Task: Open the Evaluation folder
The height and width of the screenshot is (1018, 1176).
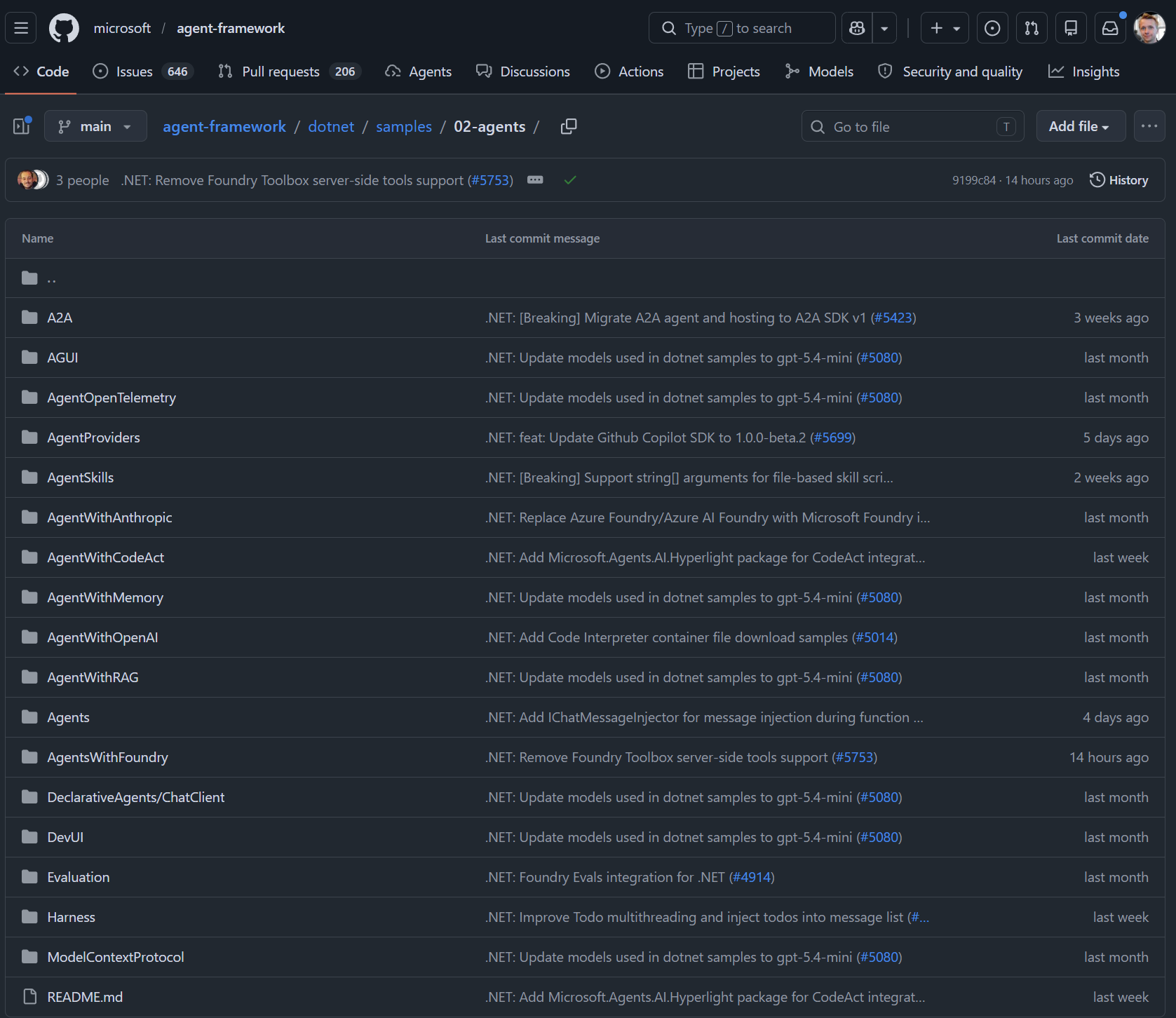Action: click(x=78, y=877)
